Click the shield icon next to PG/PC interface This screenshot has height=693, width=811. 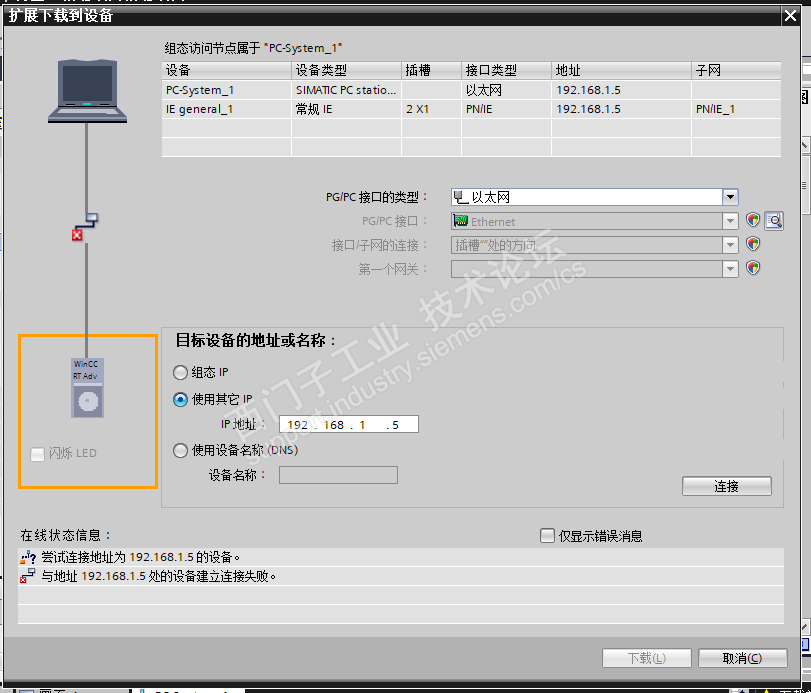point(753,220)
